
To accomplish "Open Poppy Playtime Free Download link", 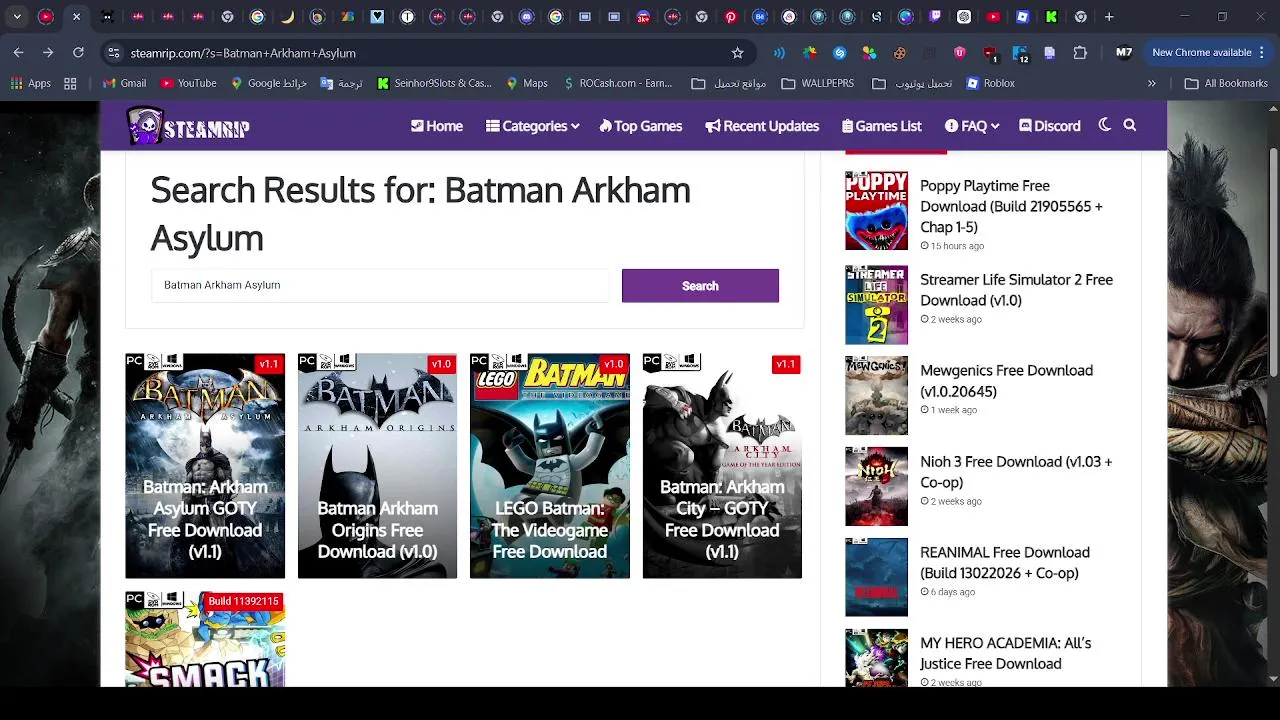I will click(x=1012, y=206).
